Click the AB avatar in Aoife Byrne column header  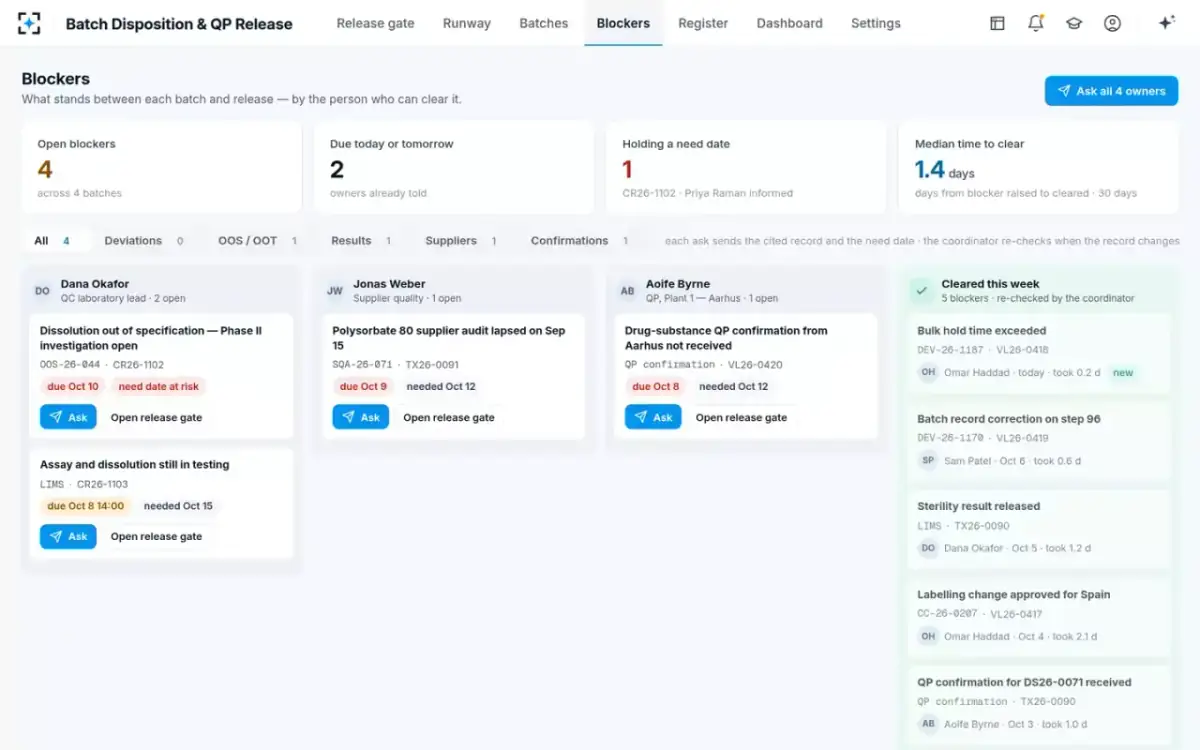(x=627, y=291)
